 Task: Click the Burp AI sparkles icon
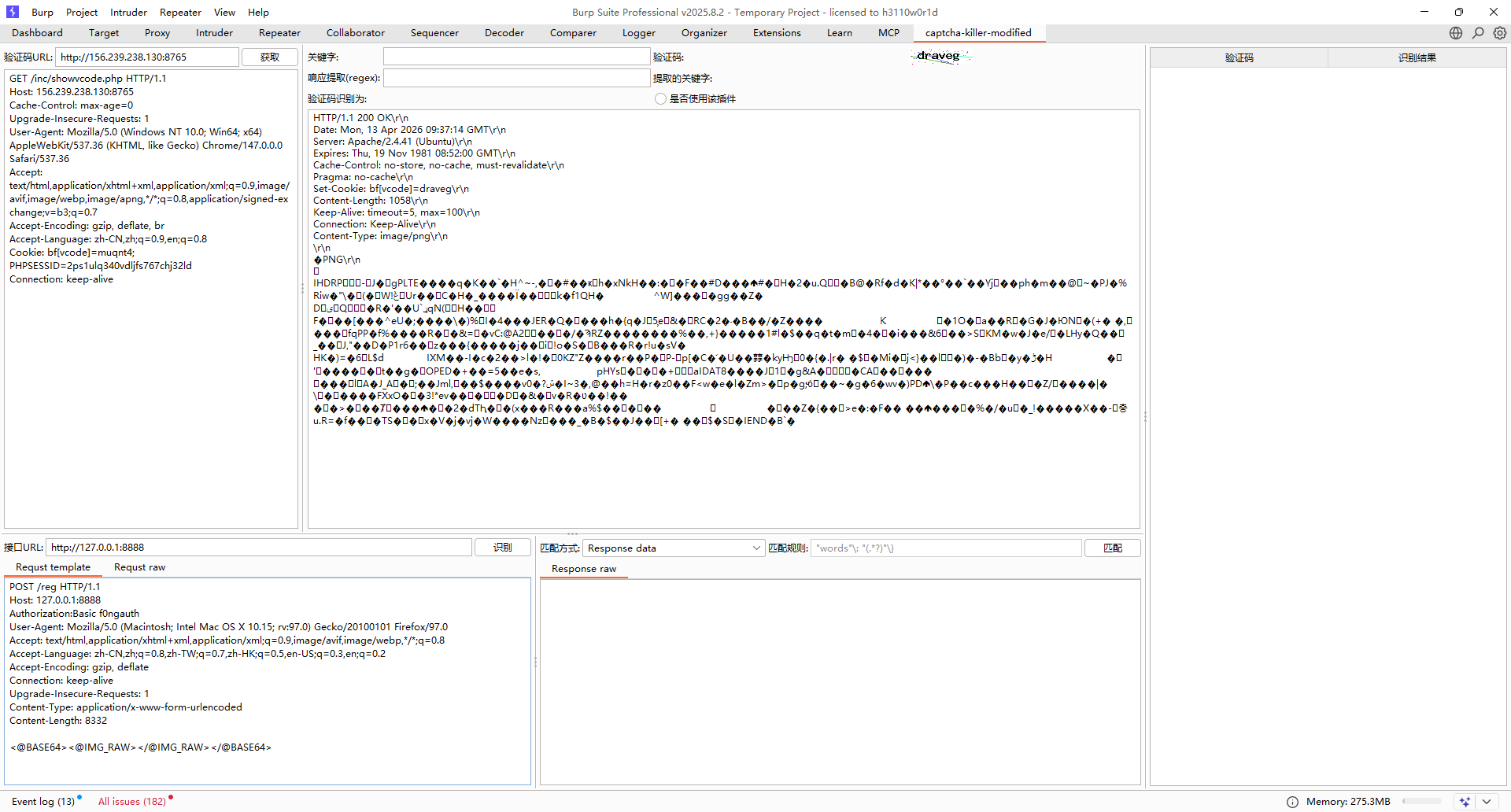[1465, 802]
